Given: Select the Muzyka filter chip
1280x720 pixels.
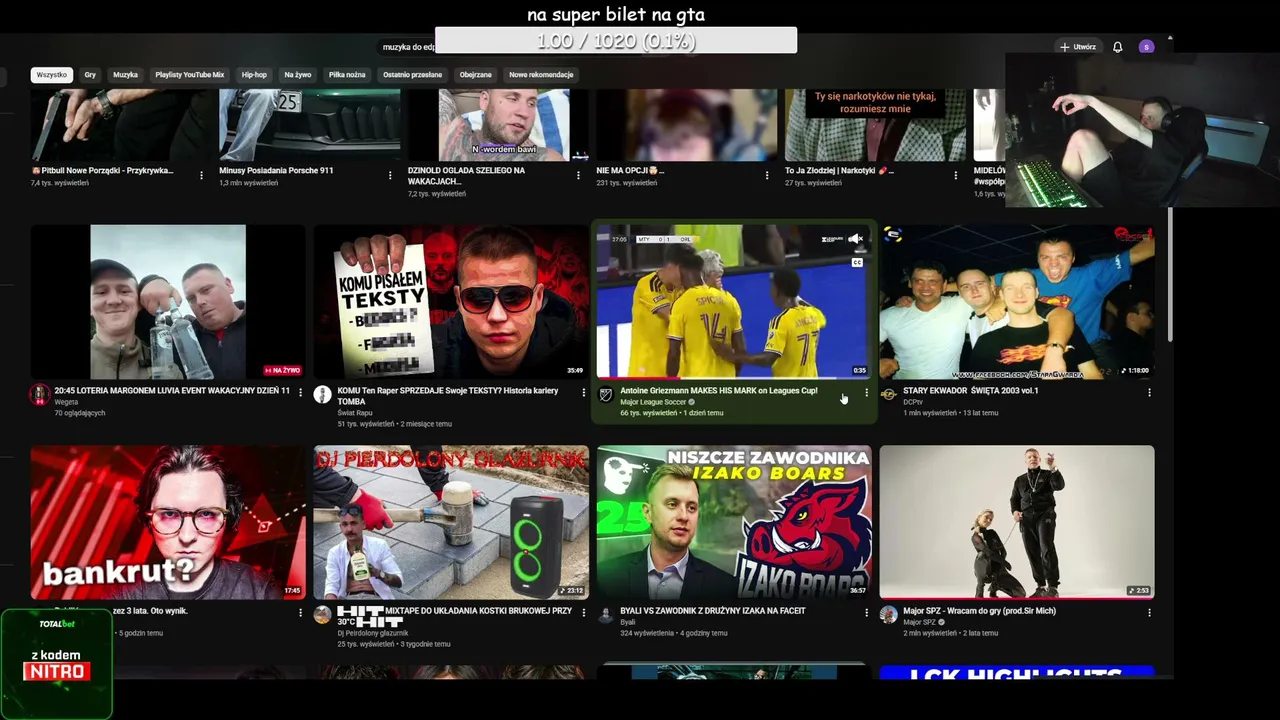Looking at the screenshot, I should (x=125, y=75).
